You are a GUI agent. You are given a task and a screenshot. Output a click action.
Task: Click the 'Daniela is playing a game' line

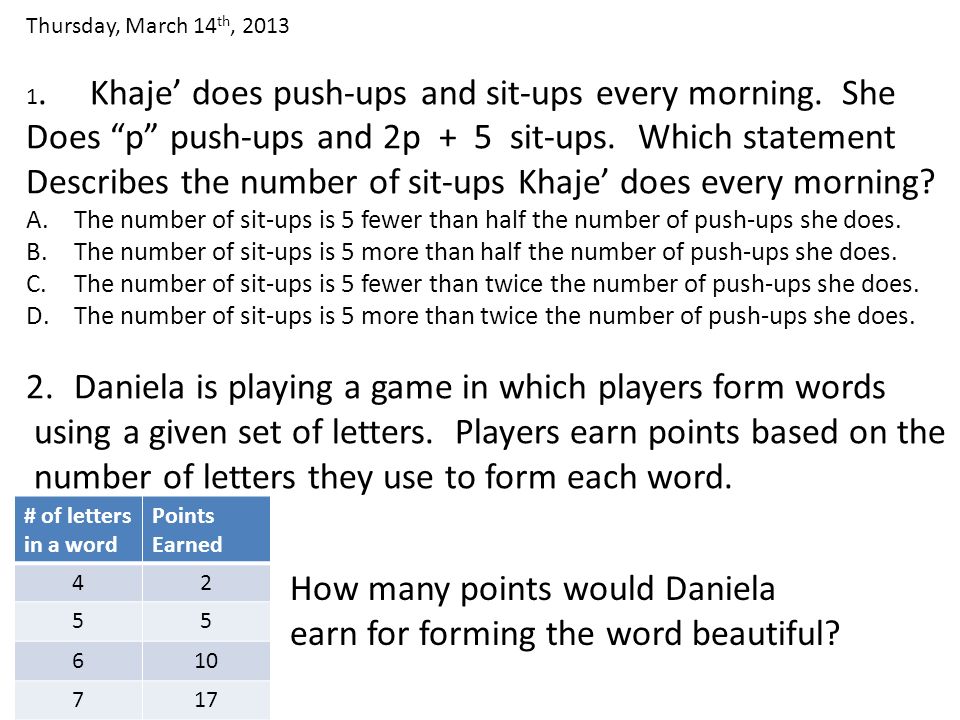456,388
